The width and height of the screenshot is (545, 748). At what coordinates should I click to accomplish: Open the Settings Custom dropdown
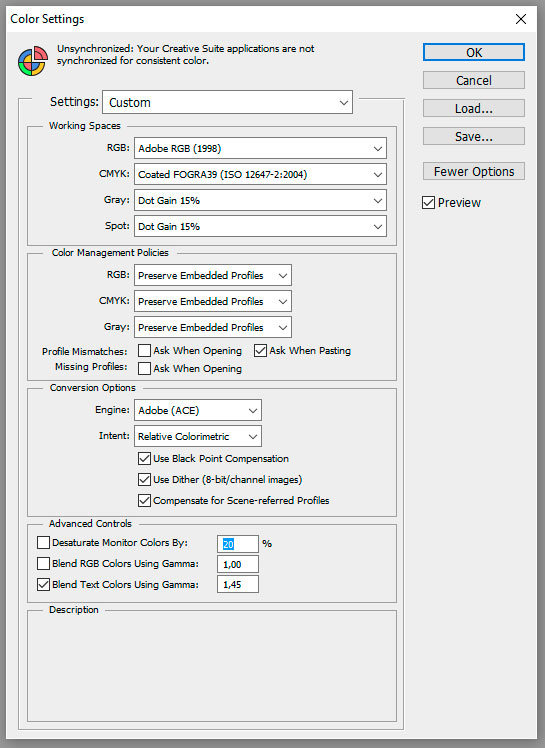pos(227,103)
